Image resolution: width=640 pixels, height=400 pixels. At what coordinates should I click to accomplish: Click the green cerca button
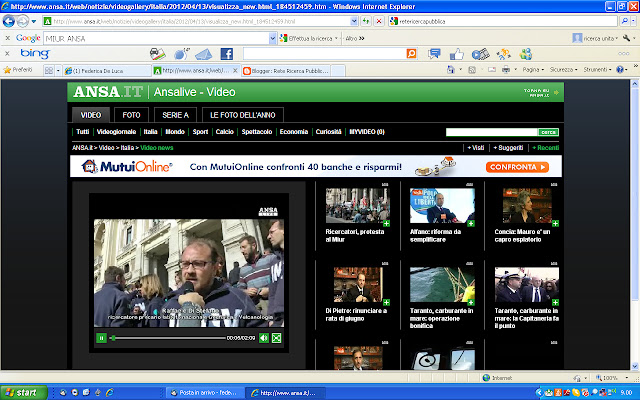click(548, 132)
